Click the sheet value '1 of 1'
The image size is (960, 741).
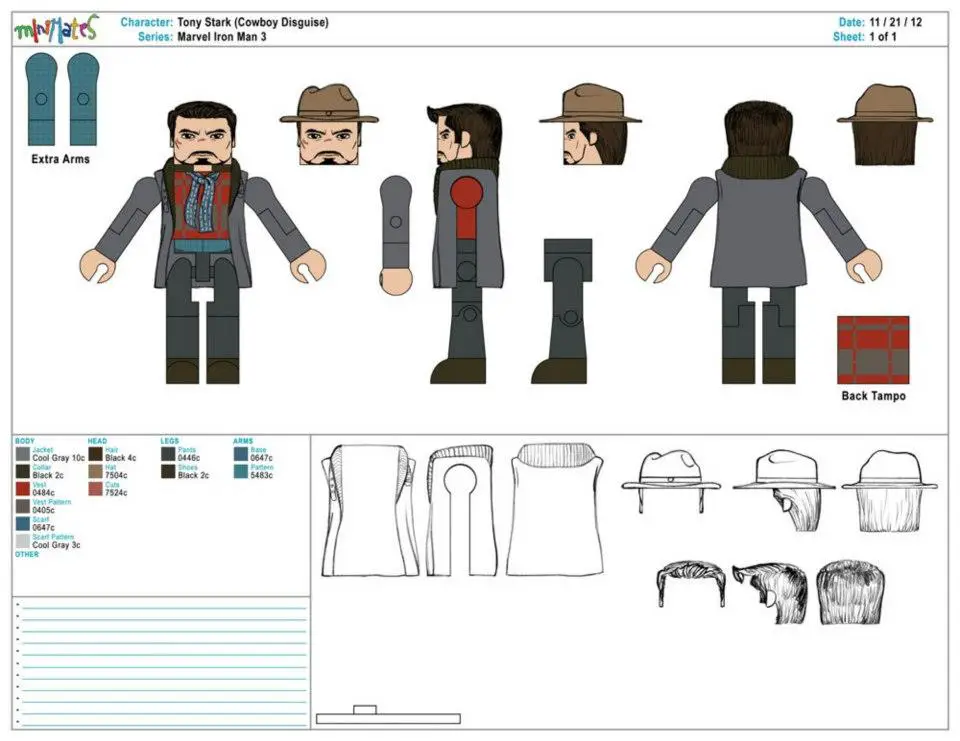point(883,37)
